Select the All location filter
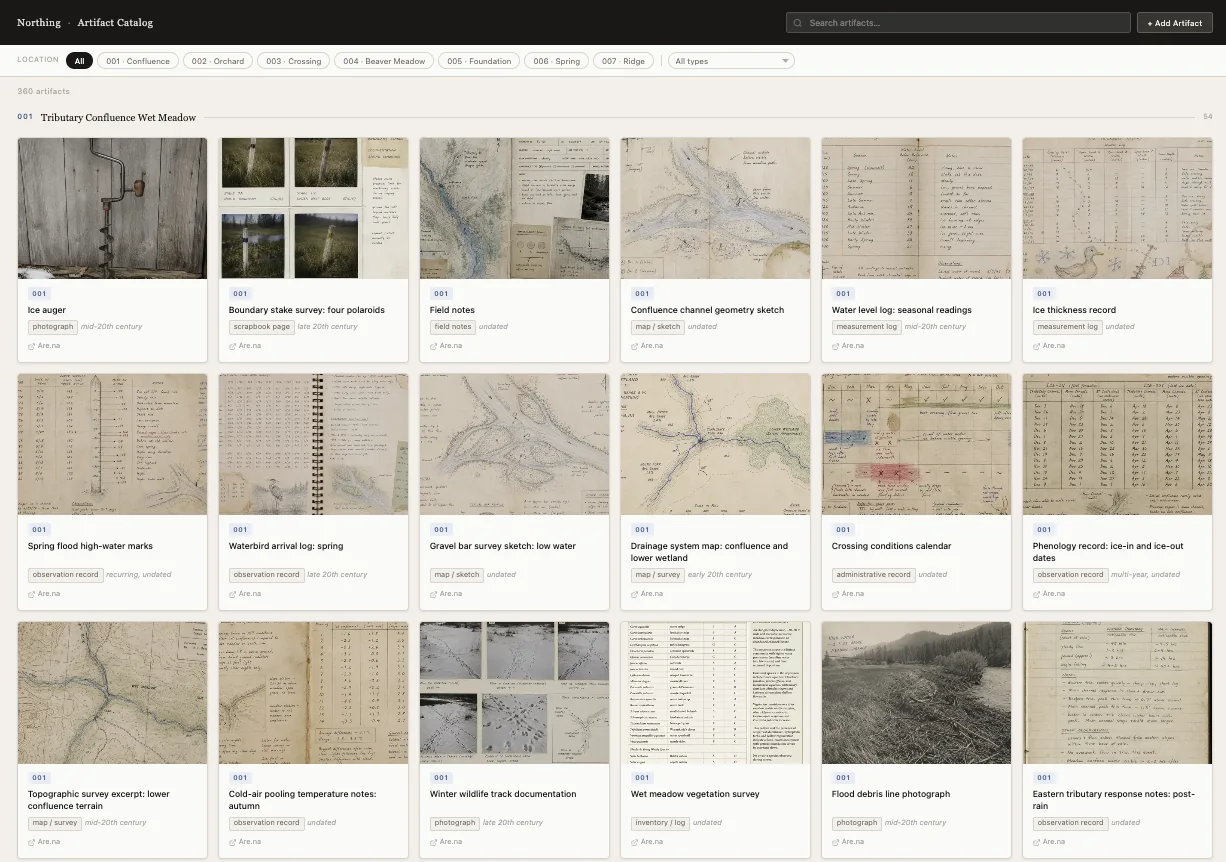Viewport: 1226px width, 862px height. [80, 61]
